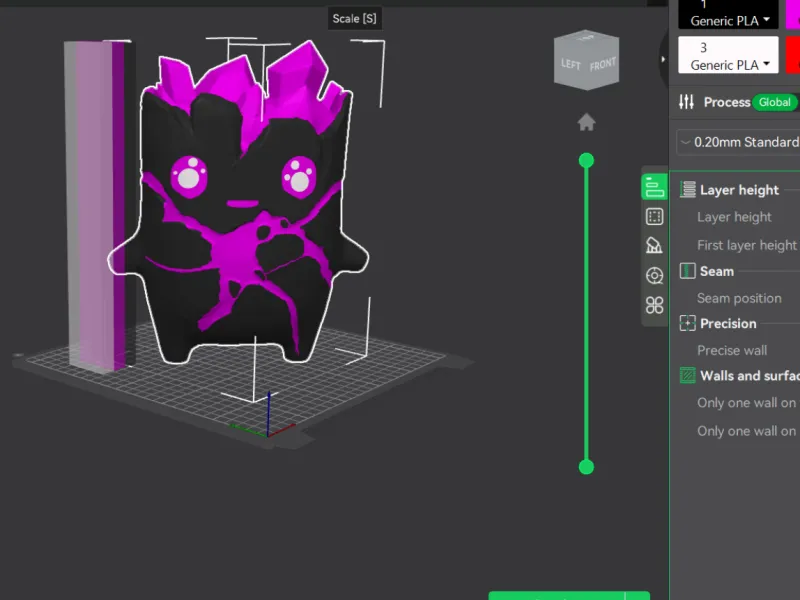Click the top handle of layer slider
The image size is (800, 600).
(x=586, y=161)
